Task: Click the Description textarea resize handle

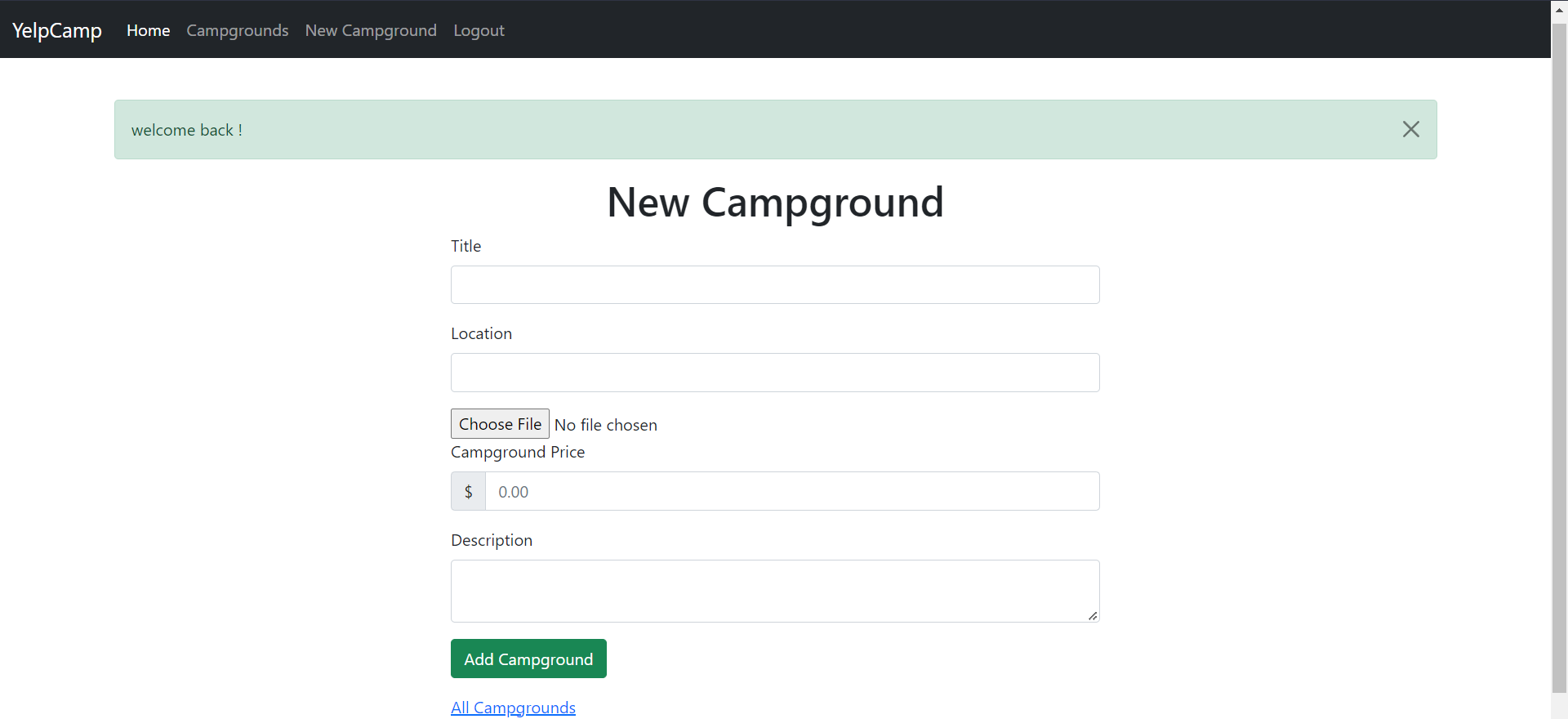Action: pos(1093,615)
